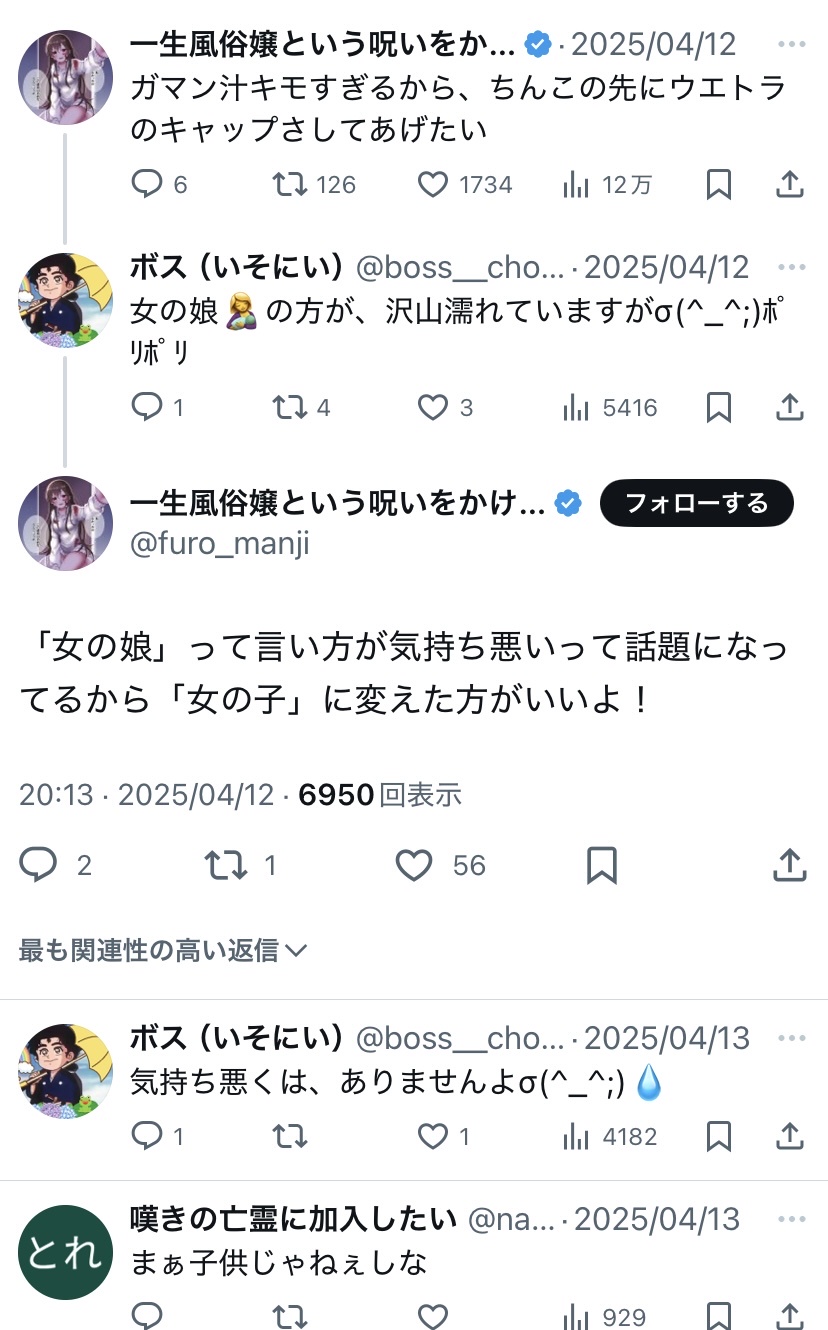Bookmark the reply with 4182 views
The image size is (828, 1330).
tap(718, 1136)
